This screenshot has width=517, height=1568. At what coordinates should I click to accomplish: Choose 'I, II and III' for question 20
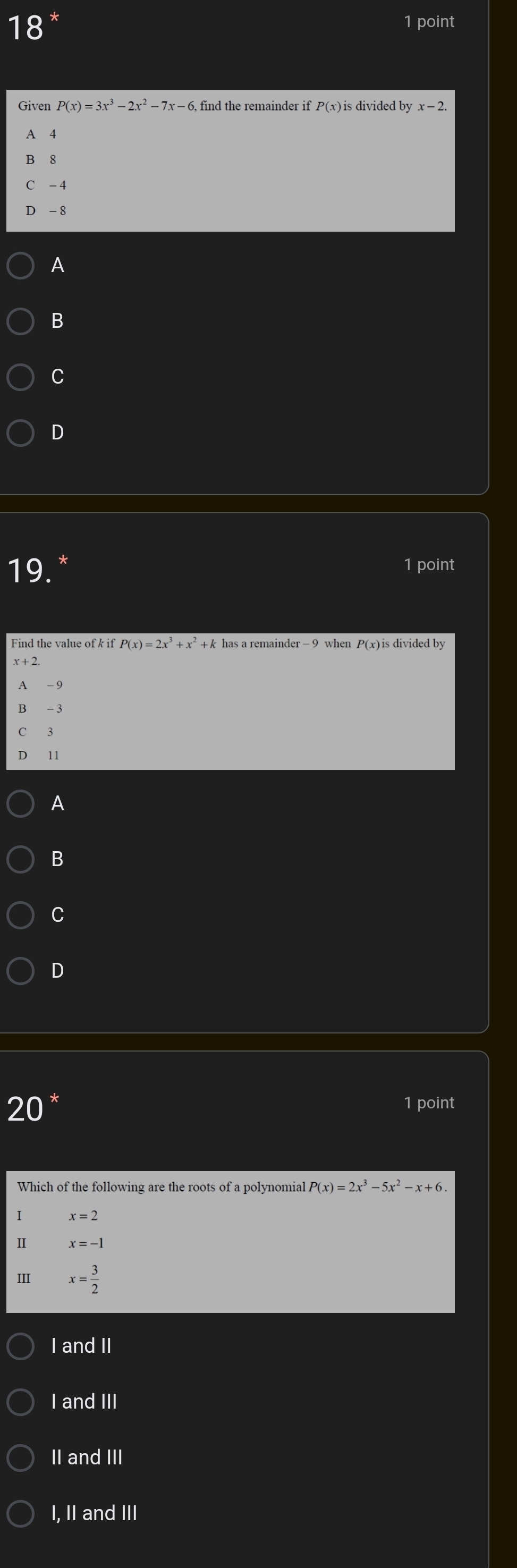point(21,1513)
